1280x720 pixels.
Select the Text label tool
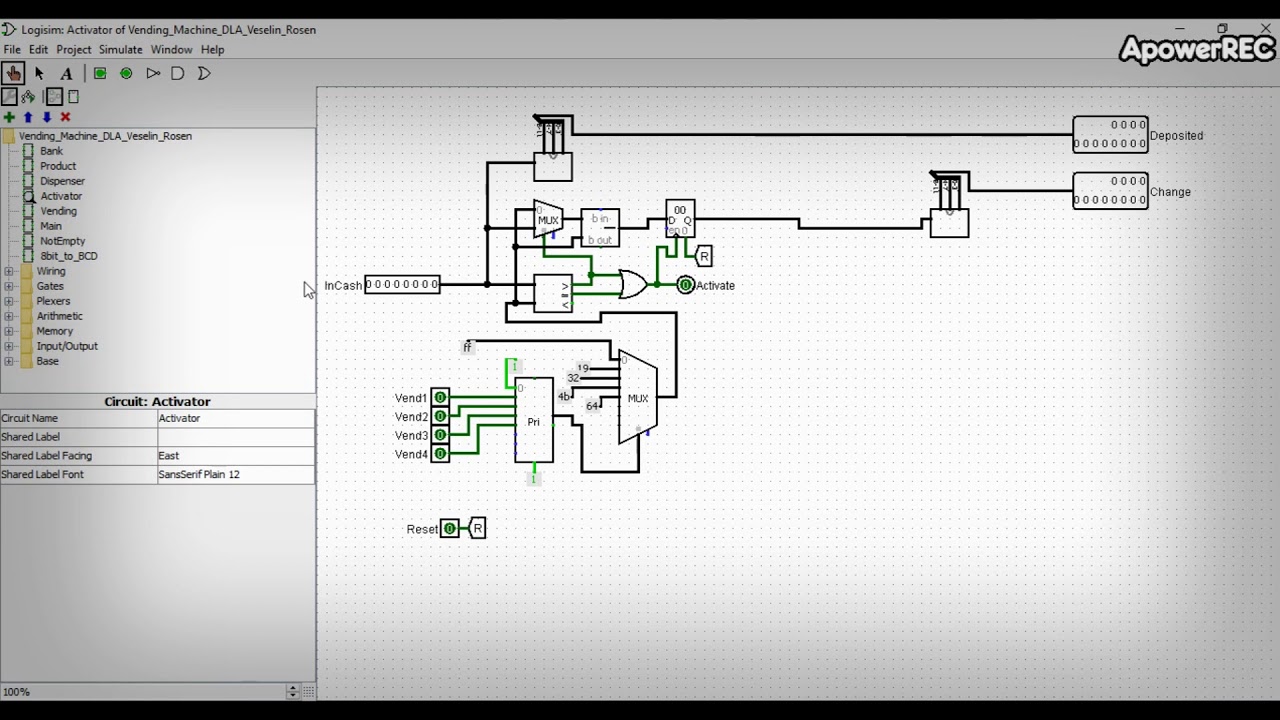click(x=66, y=73)
